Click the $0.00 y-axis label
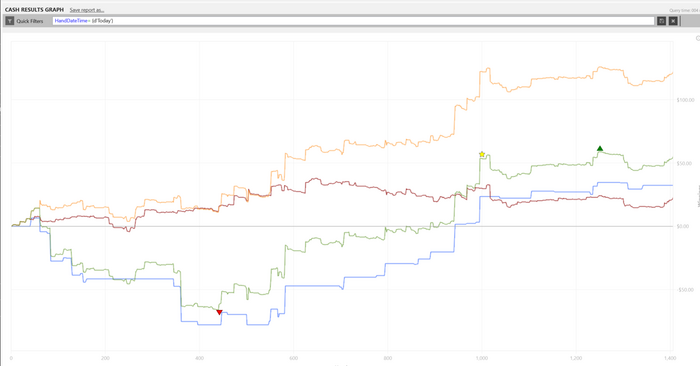 (x=683, y=226)
